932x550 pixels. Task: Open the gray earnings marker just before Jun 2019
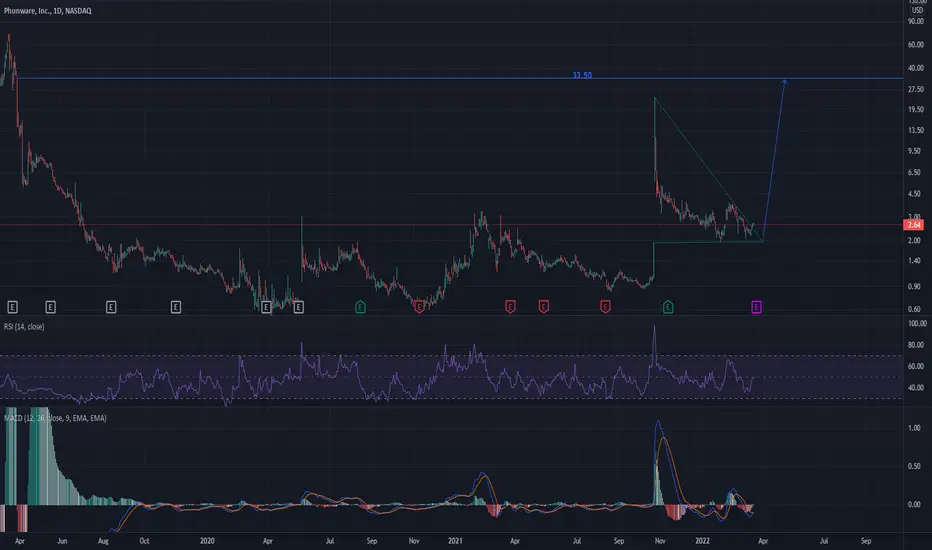[51, 307]
